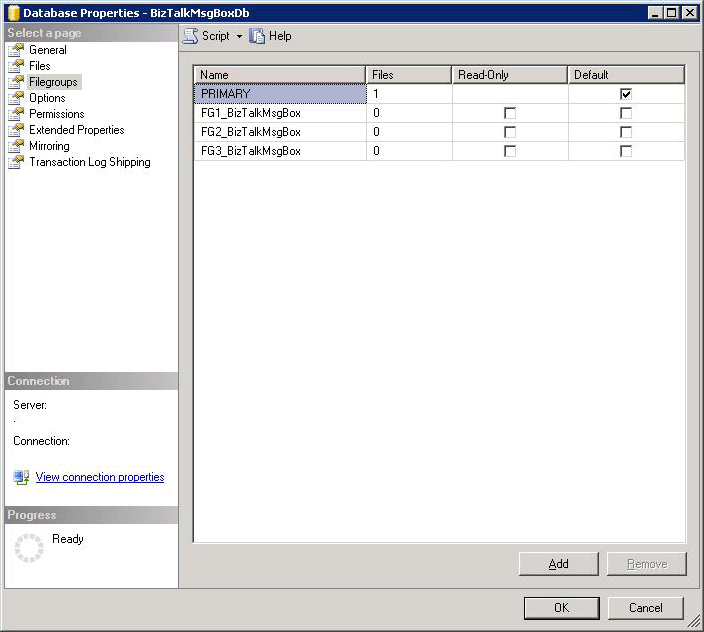Click the Read-Only column header
704x632 pixels.
point(510,75)
